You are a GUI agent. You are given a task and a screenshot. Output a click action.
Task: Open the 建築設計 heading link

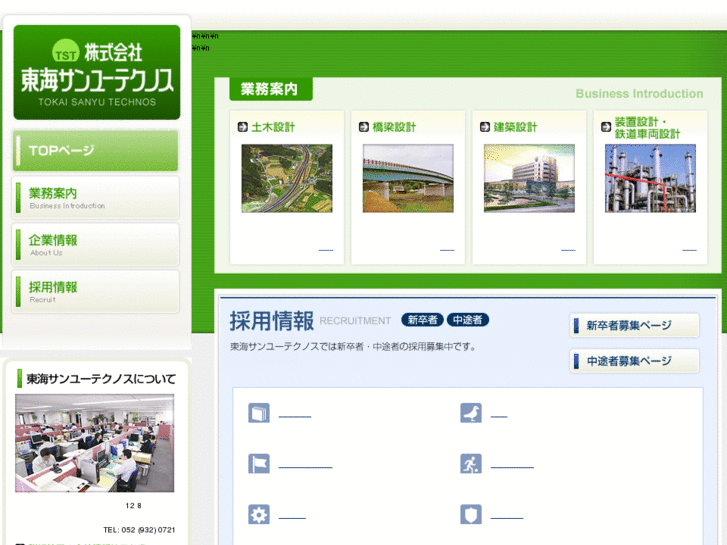515,127
